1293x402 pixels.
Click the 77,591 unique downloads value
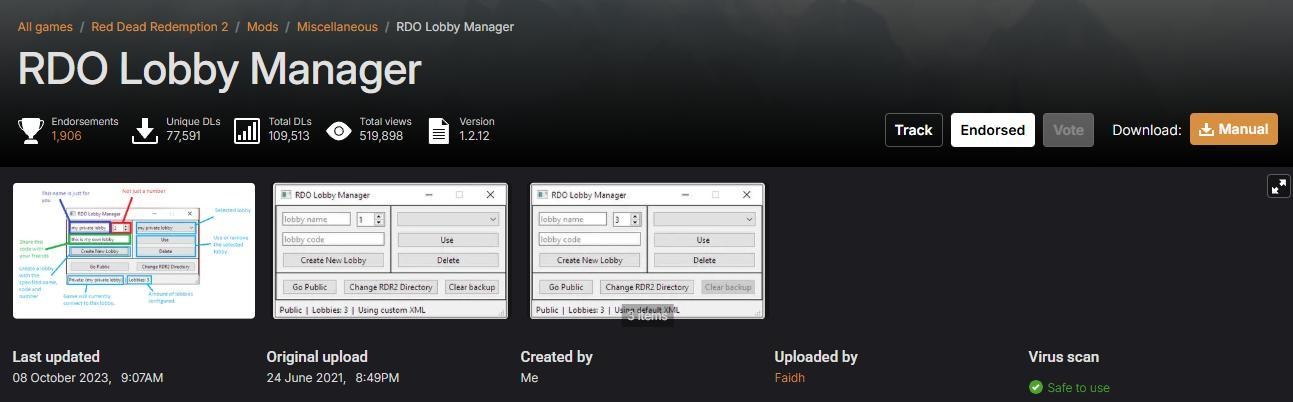click(x=184, y=136)
